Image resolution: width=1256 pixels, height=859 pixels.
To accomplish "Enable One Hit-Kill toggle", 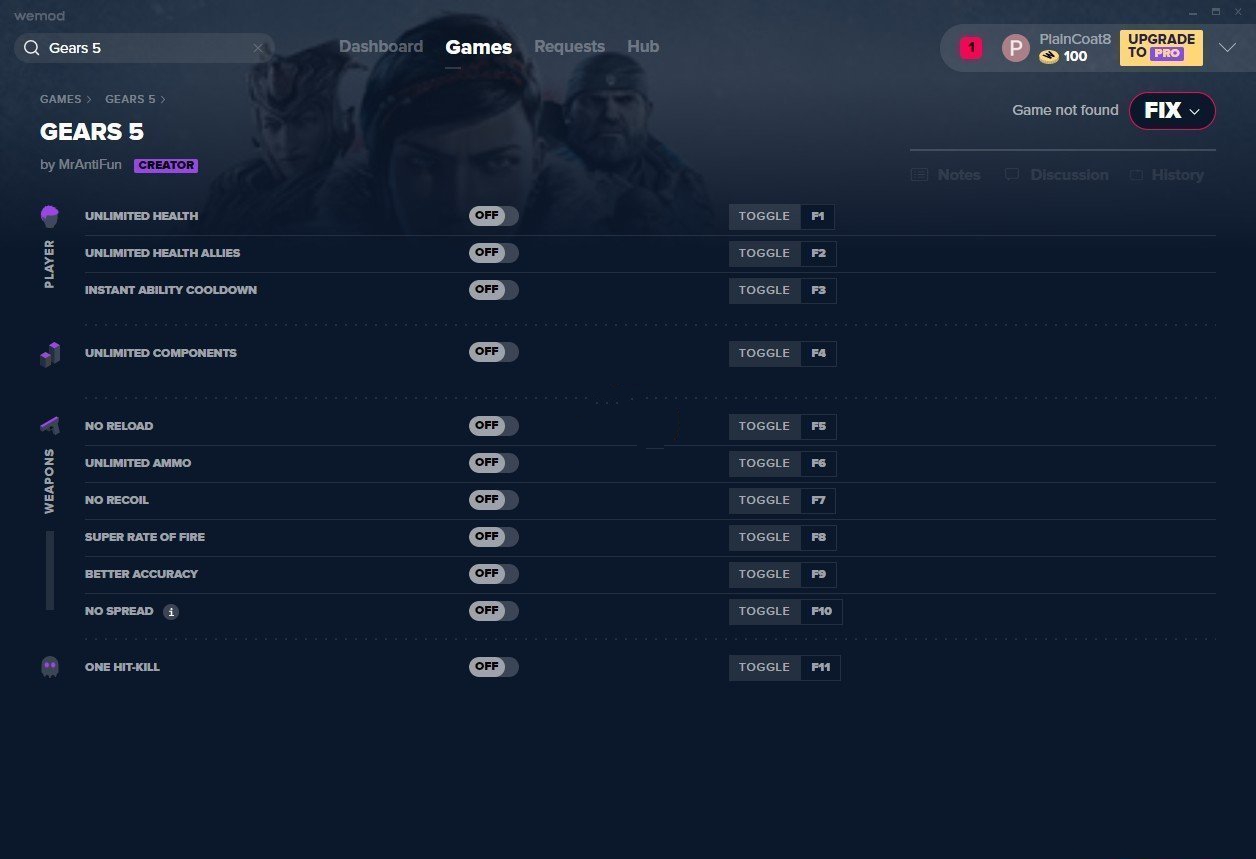I will point(493,667).
